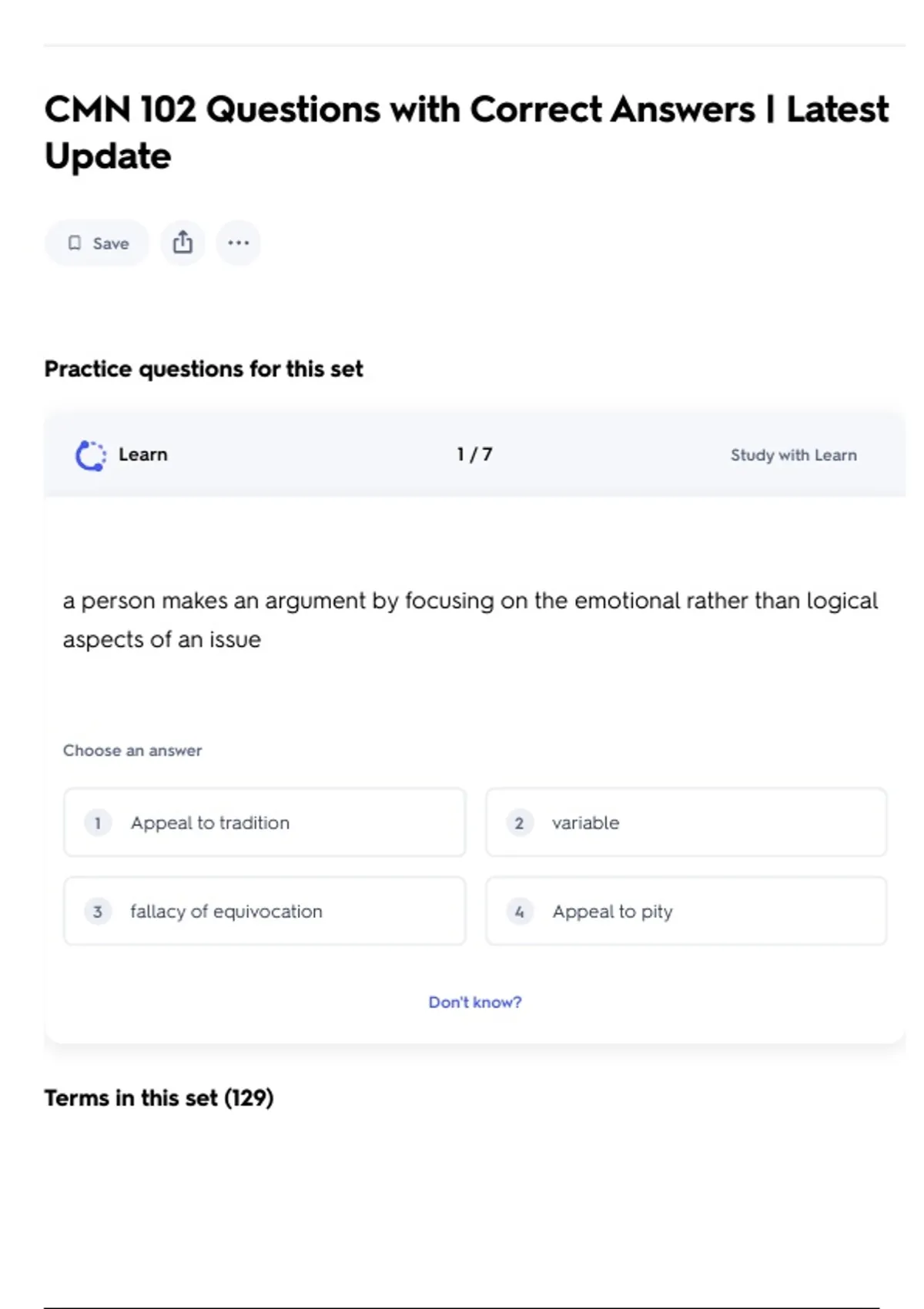Click the number 1 badge icon

coord(98,822)
